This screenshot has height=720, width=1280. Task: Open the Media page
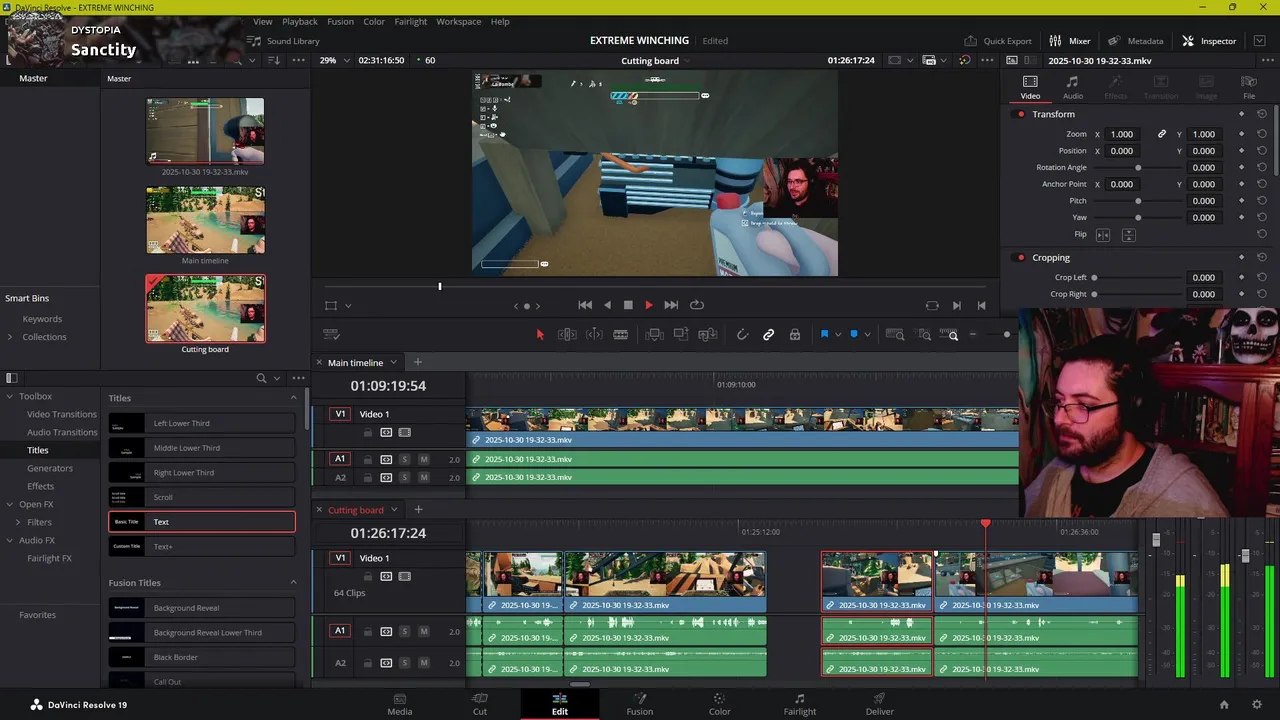400,704
